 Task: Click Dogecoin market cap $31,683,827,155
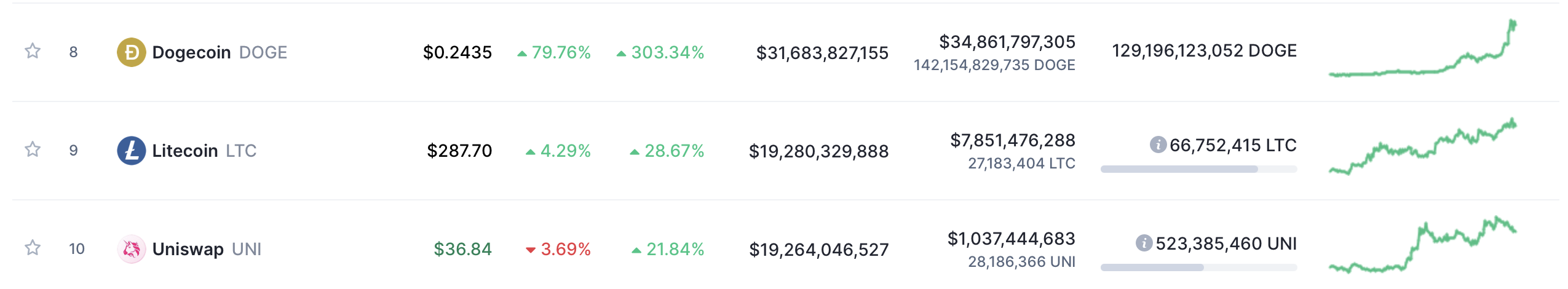tap(822, 53)
